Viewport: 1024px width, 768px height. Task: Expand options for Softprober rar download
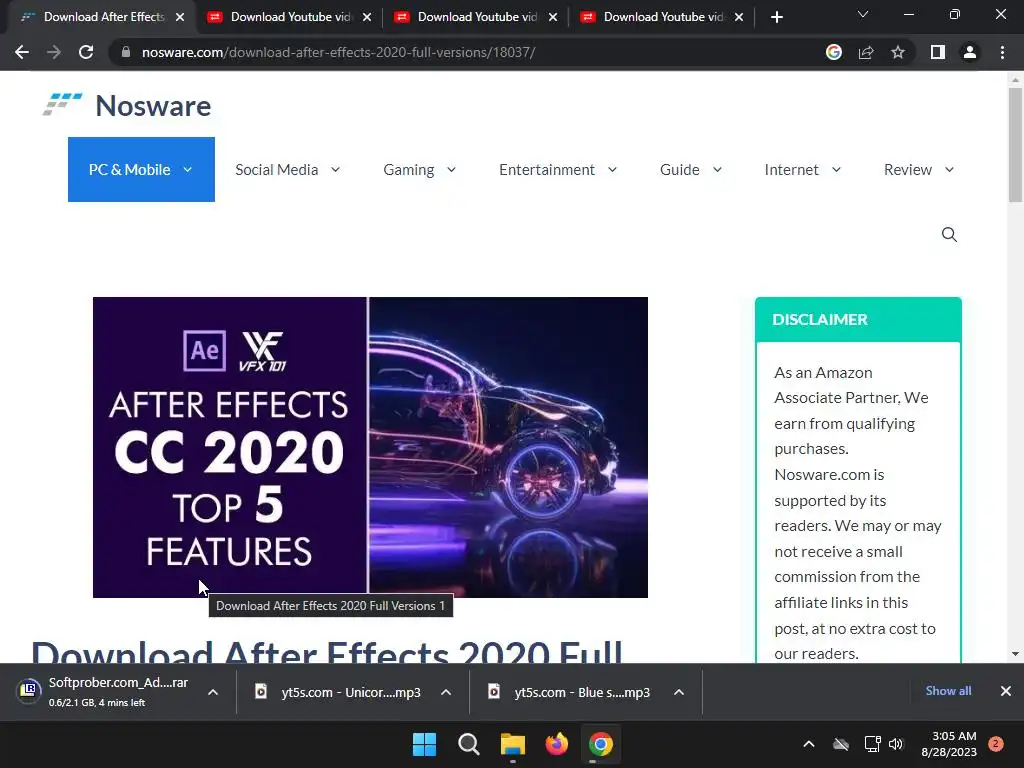[213, 692]
